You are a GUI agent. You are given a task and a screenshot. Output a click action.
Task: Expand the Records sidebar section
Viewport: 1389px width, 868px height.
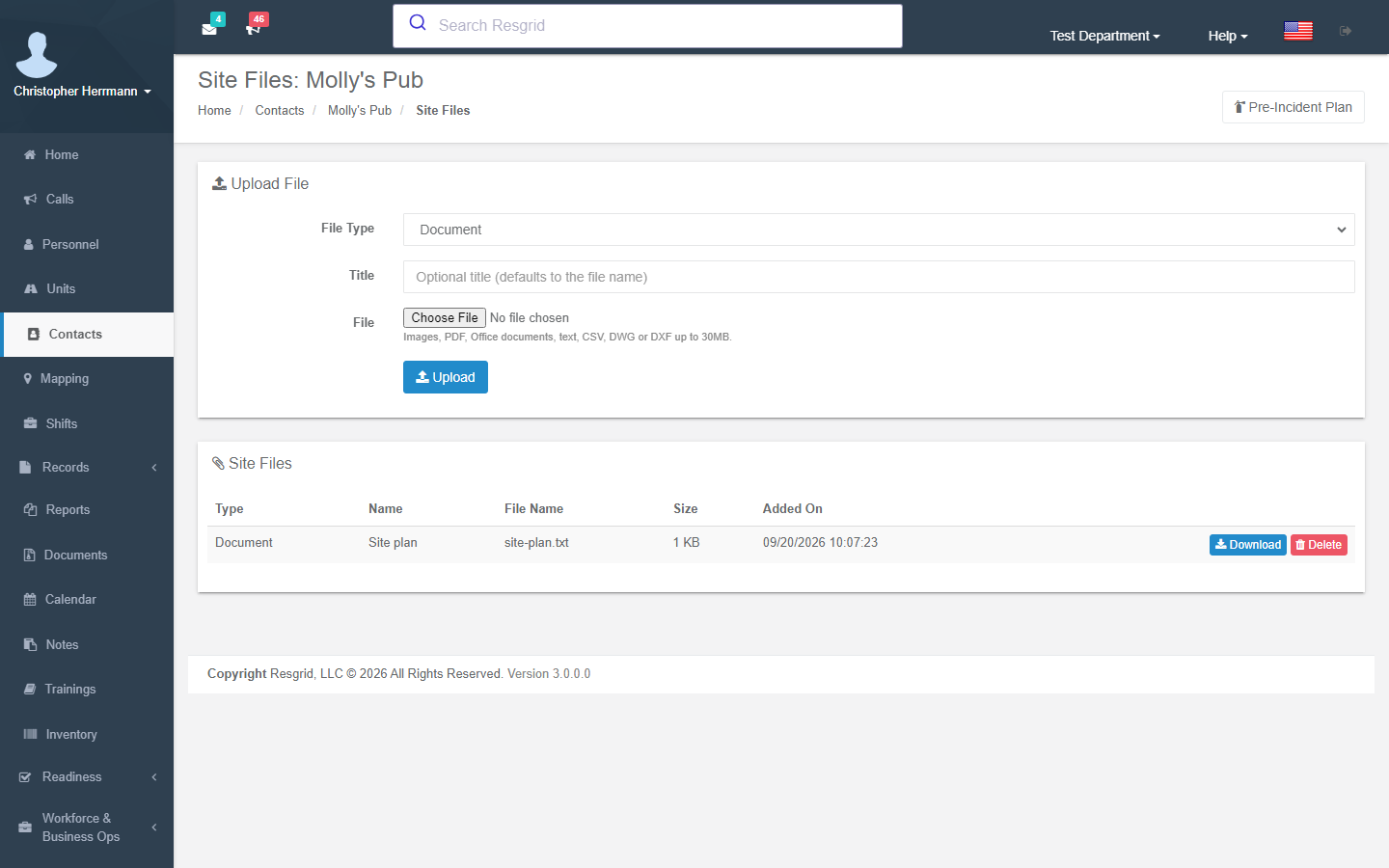[x=87, y=468]
